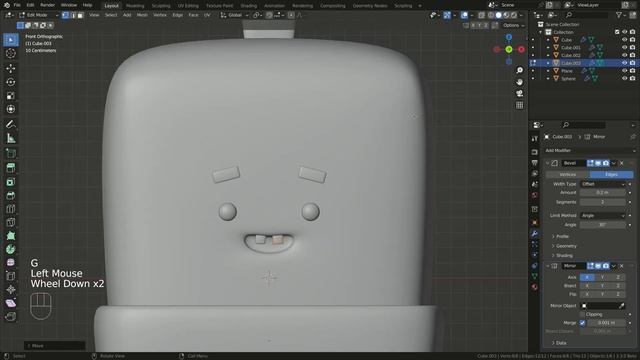Activate the Scale tool
This screenshot has width=640, height=360.
11,96
